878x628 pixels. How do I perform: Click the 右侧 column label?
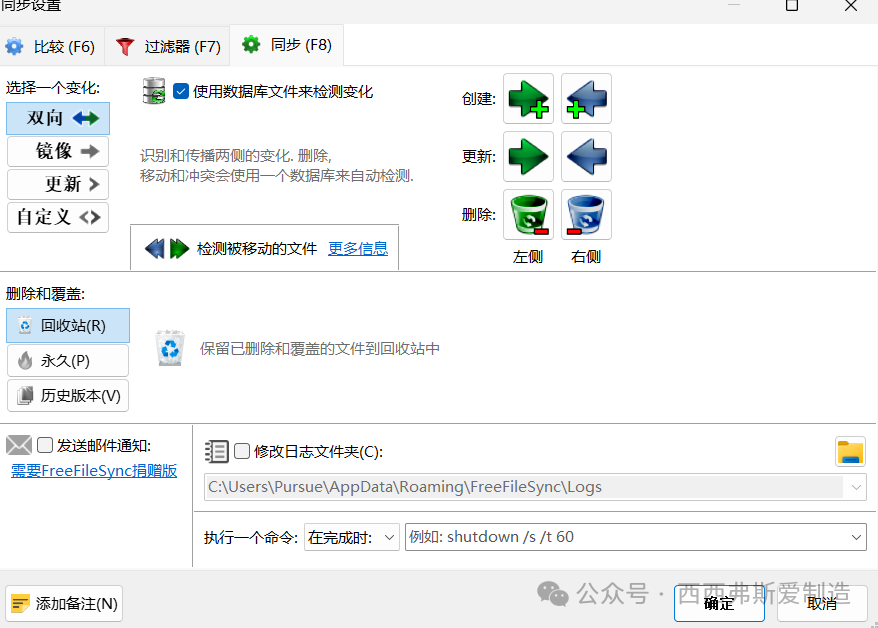click(x=586, y=257)
